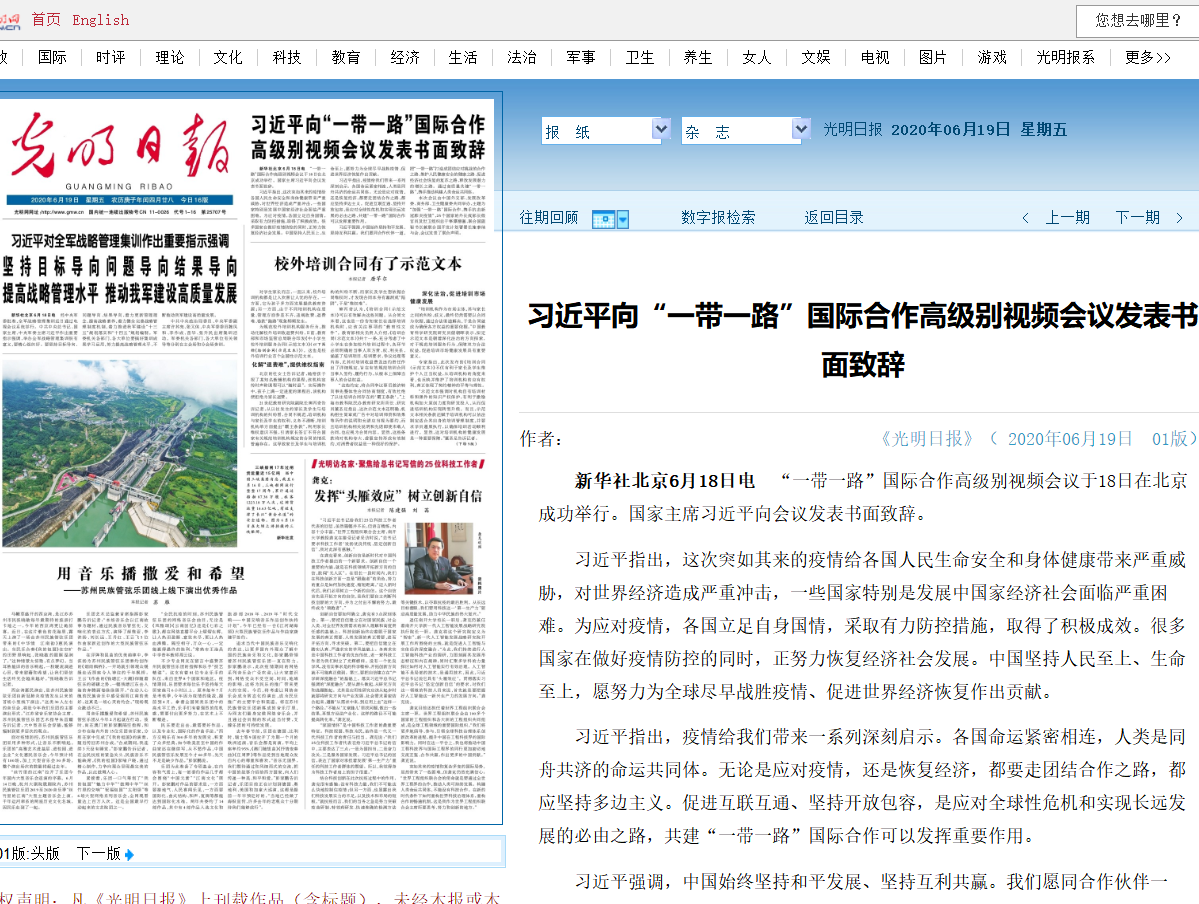1199x904 pixels.
Task: Go to the 经济 economy section
Action: 405,57
